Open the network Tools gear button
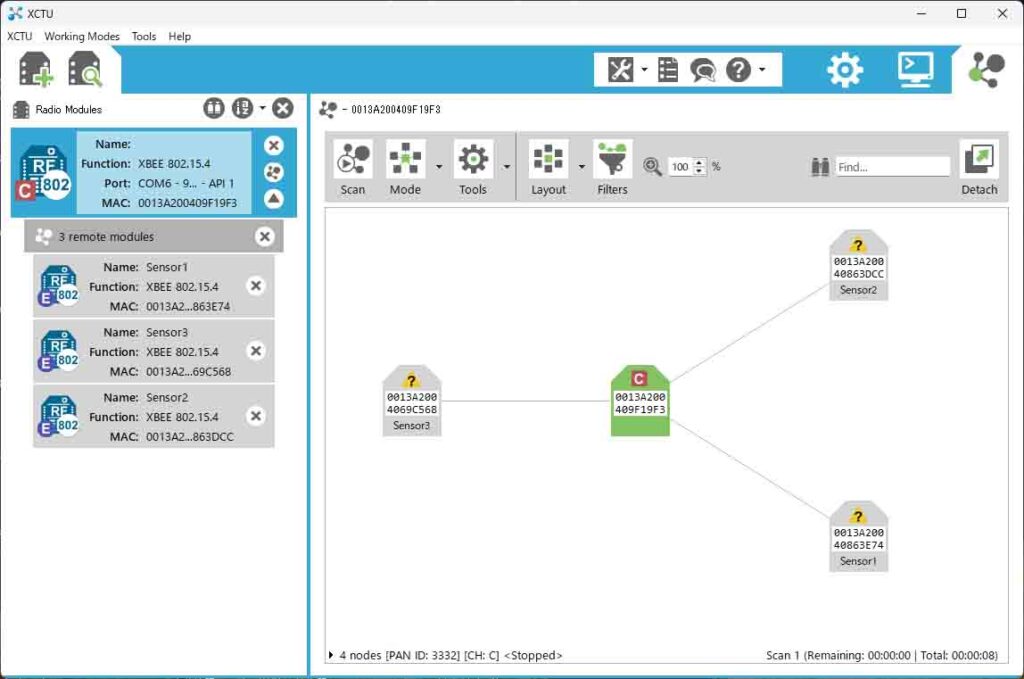The width and height of the screenshot is (1024, 679). point(473,167)
